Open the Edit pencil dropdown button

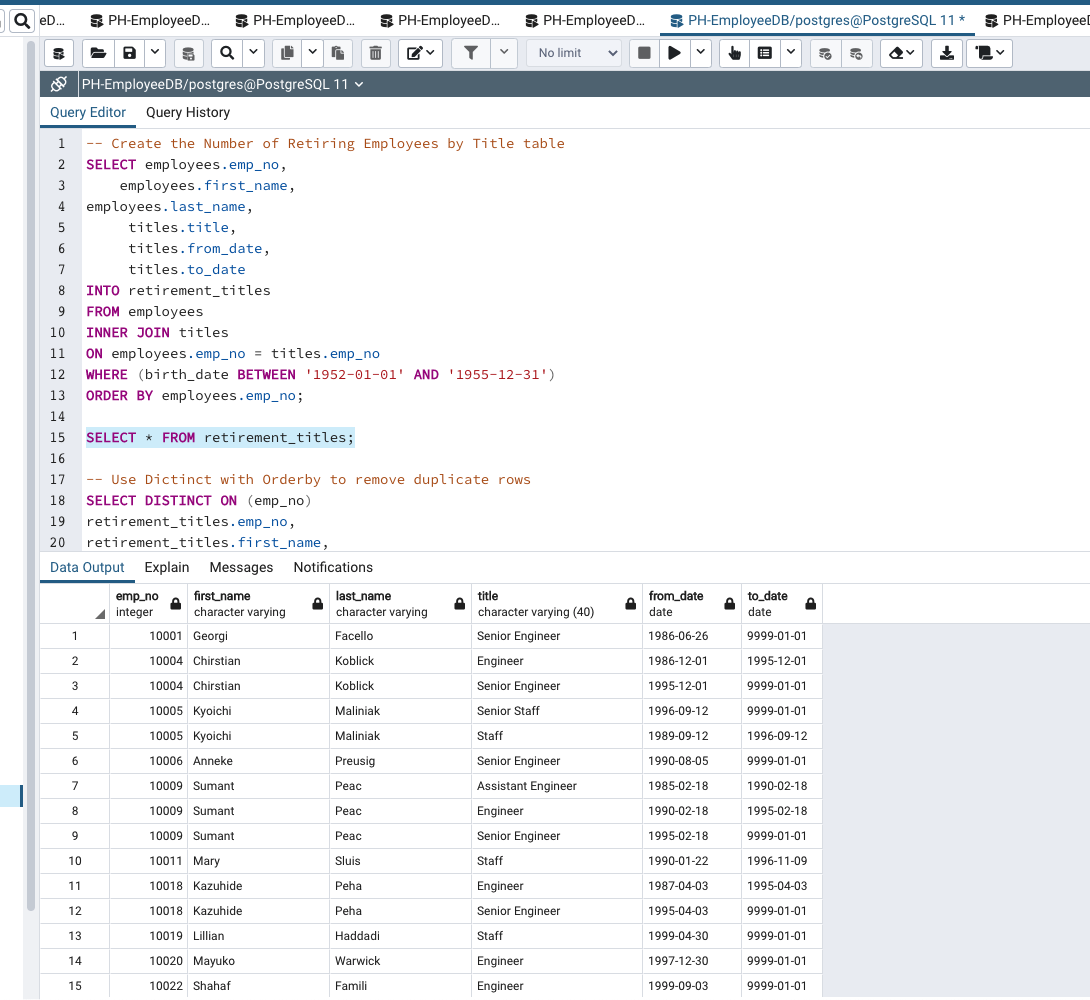pyautogui.click(x=421, y=54)
